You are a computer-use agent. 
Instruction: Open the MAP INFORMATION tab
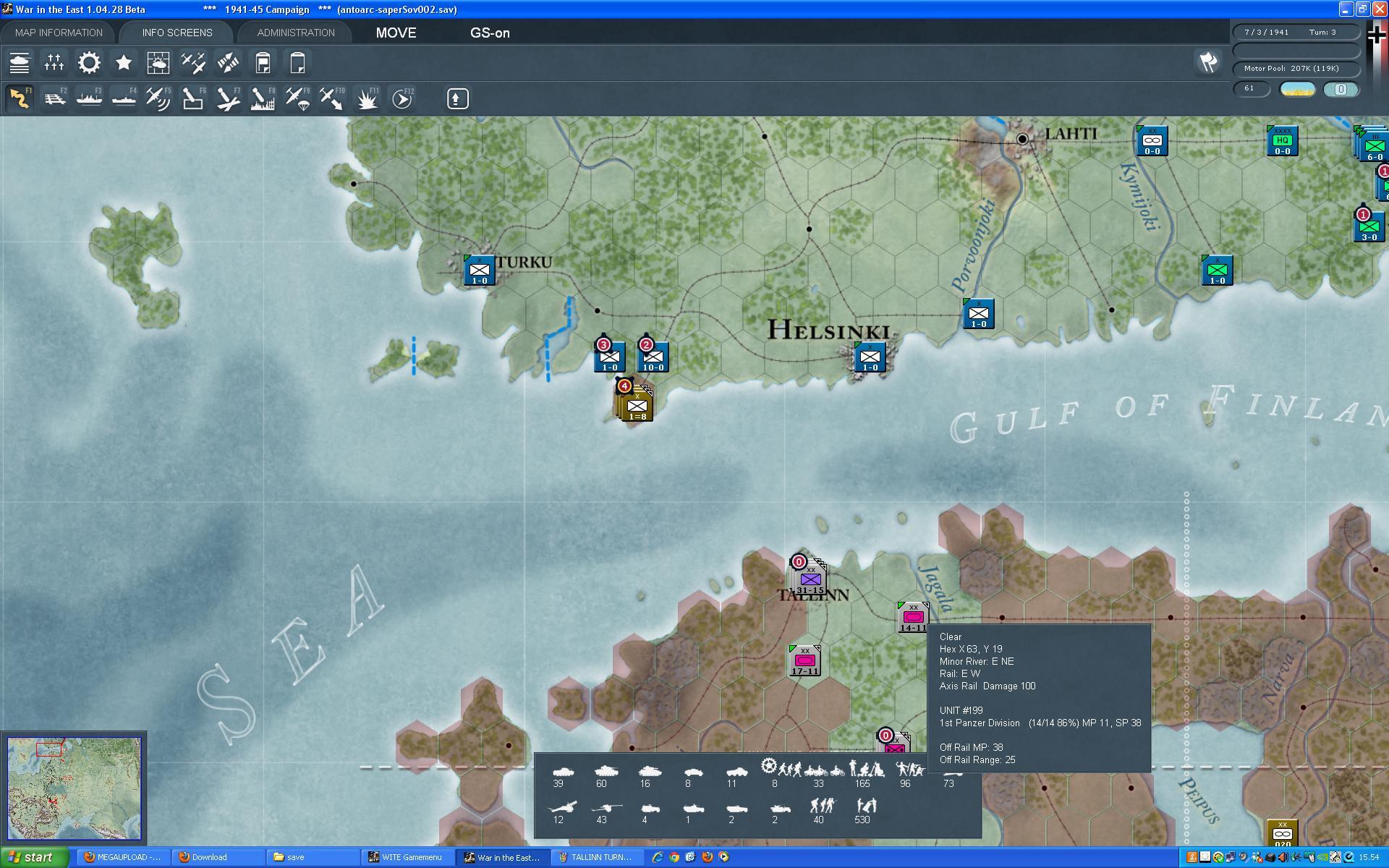[59, 33]
